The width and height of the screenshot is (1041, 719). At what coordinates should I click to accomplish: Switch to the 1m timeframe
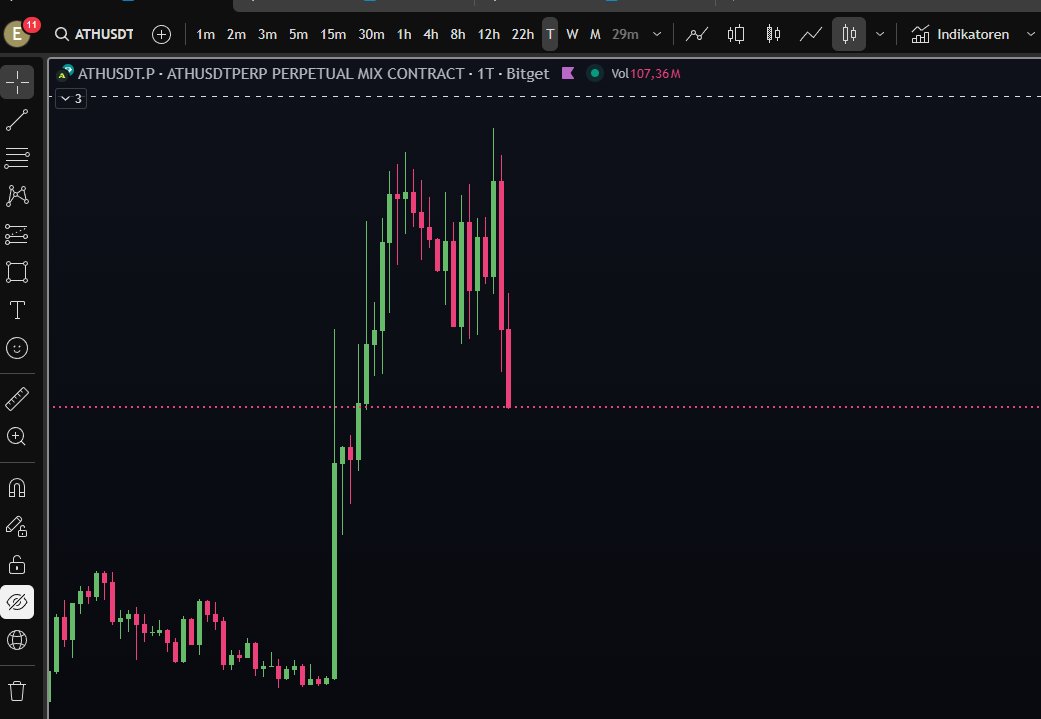tap(205, 34)
